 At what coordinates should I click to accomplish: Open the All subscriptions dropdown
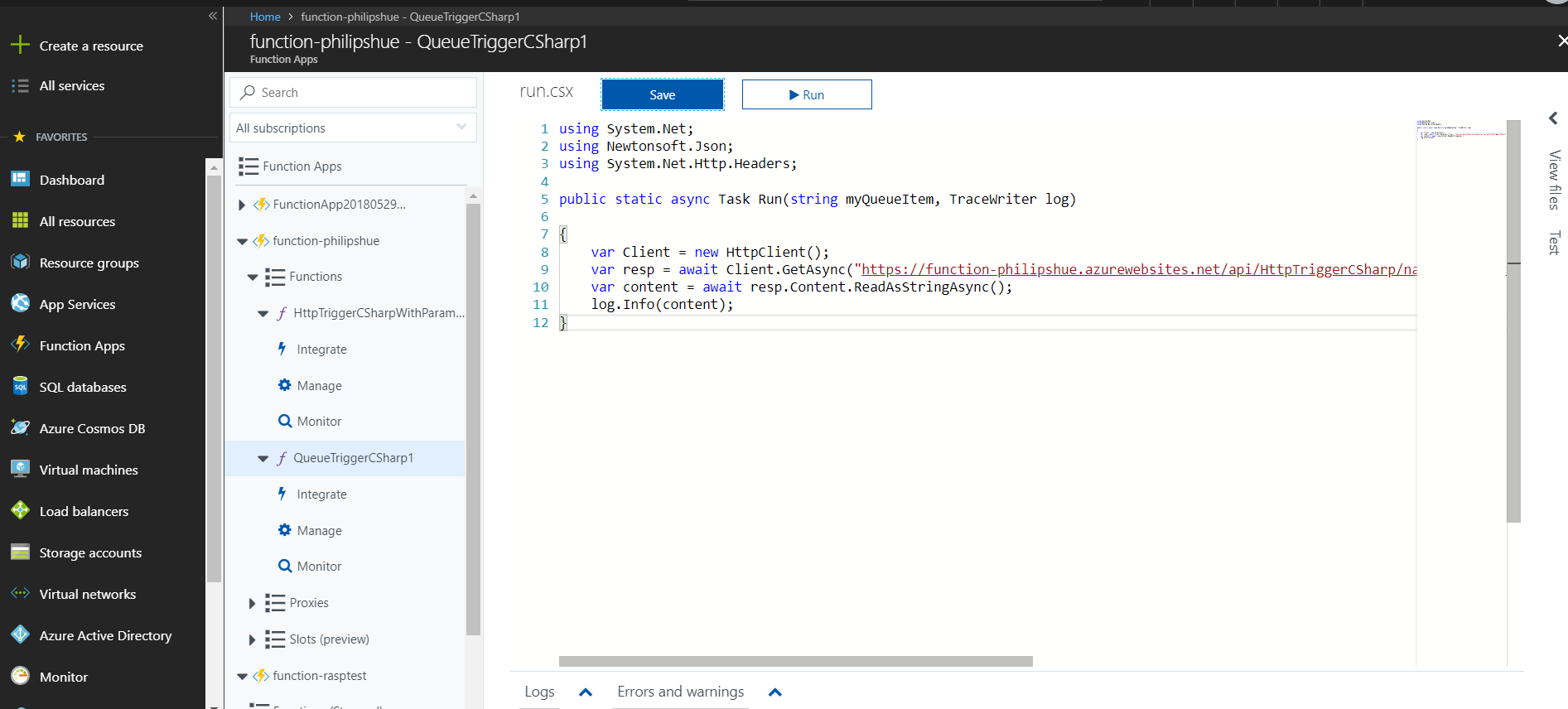(353, 128)
